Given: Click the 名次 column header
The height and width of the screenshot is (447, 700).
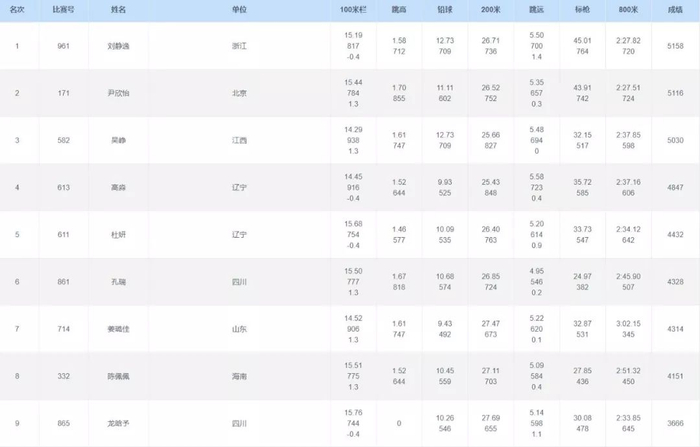Looking at the screenshot, I should point(16,7).
